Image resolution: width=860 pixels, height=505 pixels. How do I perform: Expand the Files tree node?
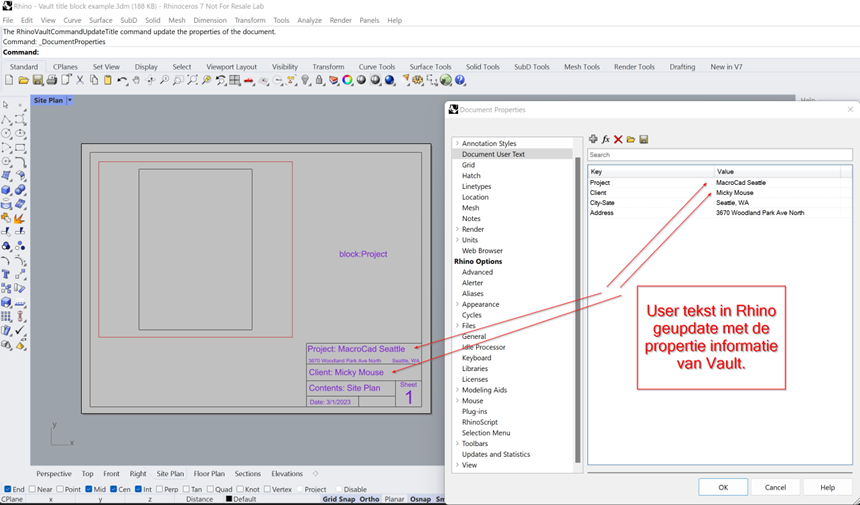click(x=457, y=326)
